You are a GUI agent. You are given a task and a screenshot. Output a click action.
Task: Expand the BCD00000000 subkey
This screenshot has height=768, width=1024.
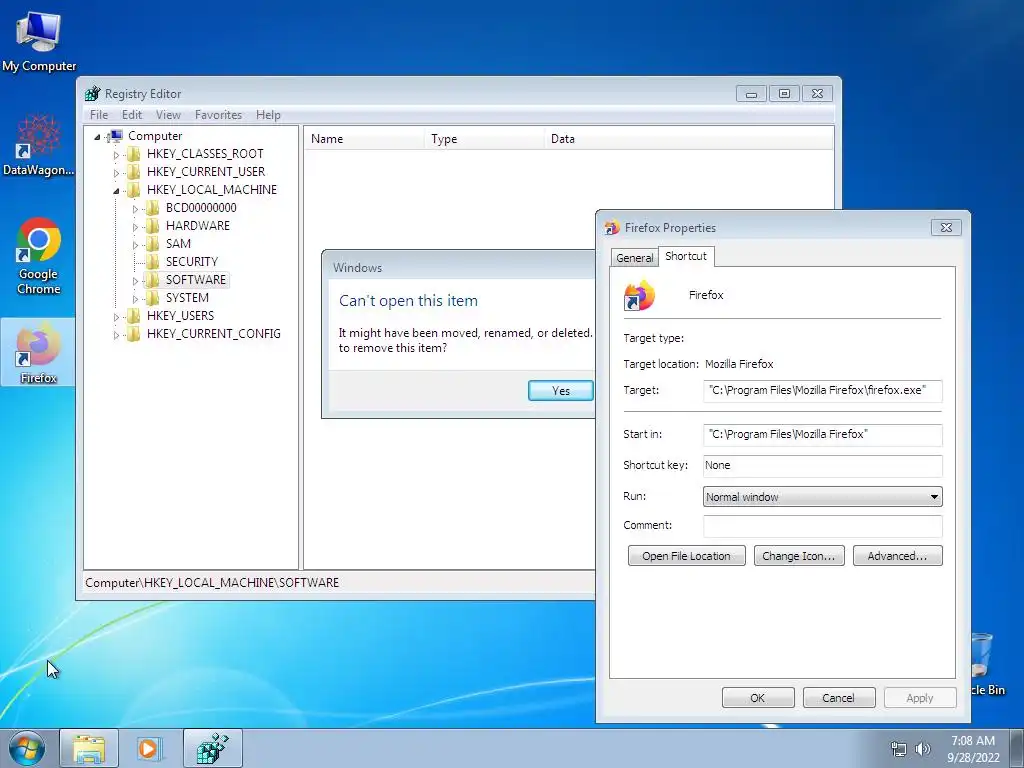135,209
